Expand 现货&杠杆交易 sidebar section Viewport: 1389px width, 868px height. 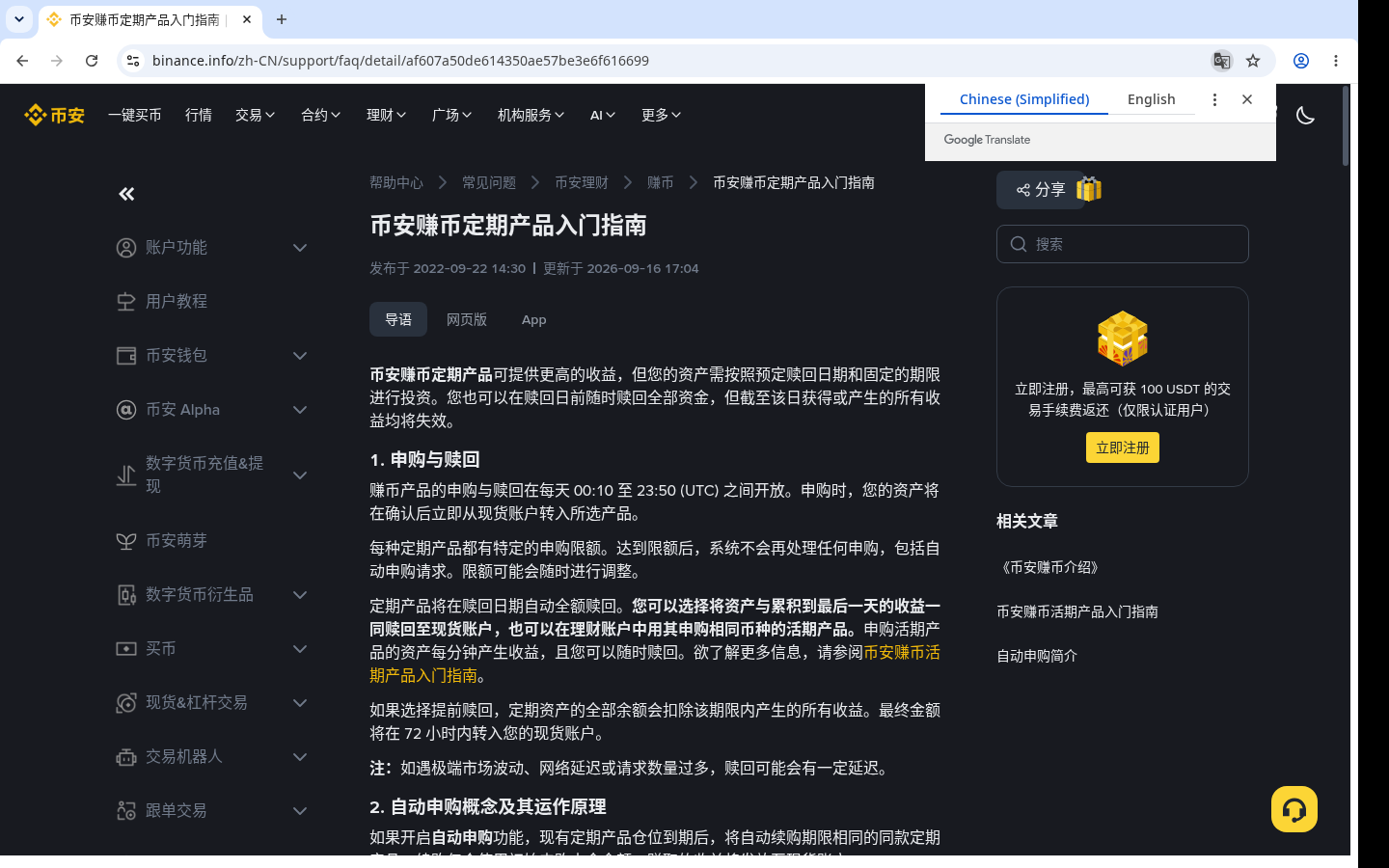[300, 703]
